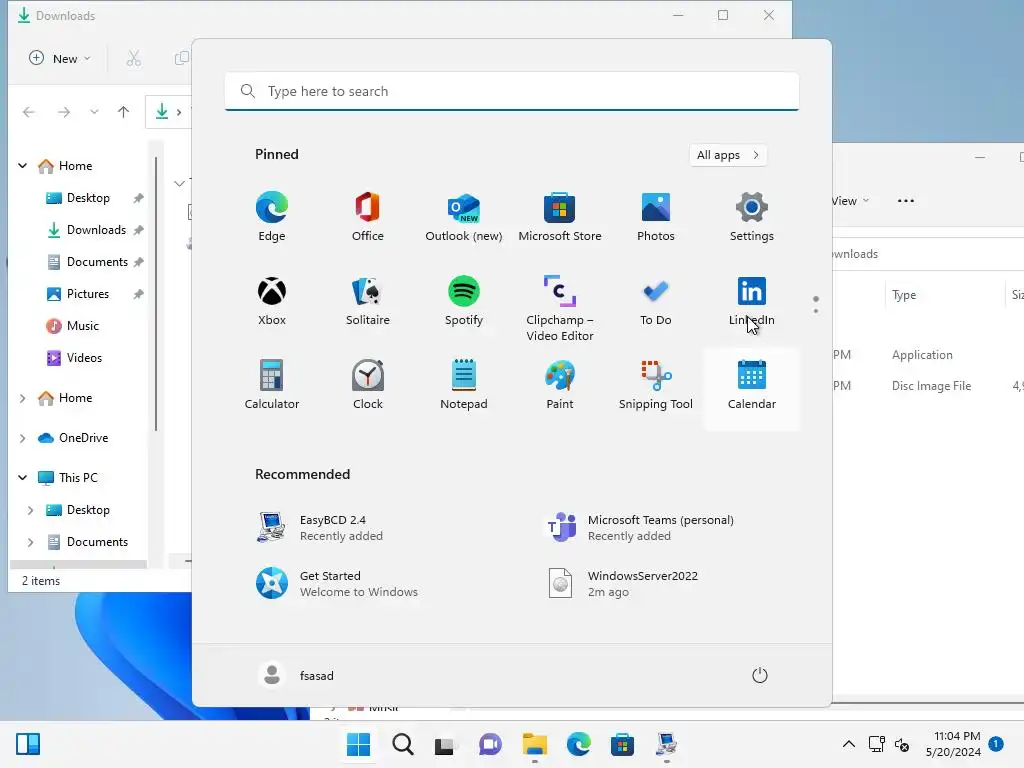Open Task View on taskbar
1024x768 pixels.
447,744
